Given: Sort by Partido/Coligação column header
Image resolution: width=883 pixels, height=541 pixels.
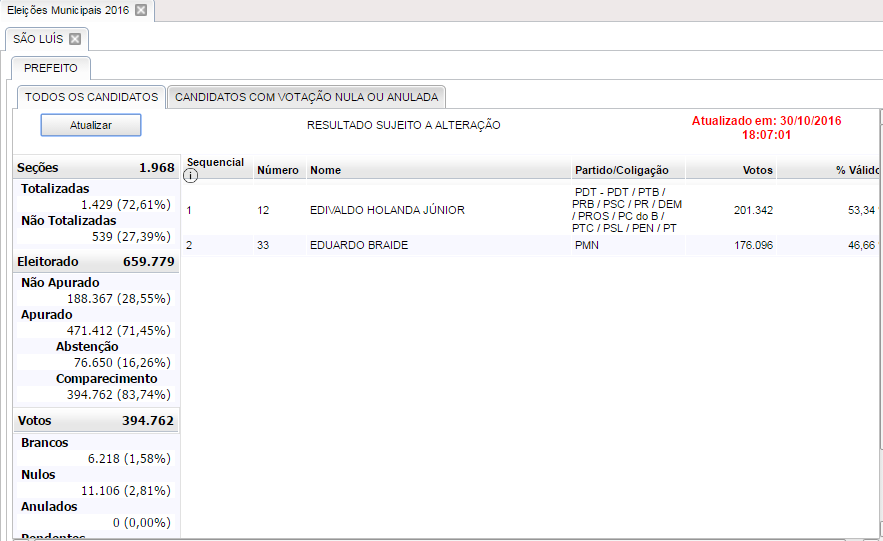Looking at the screenshot, I should (621, 170).
